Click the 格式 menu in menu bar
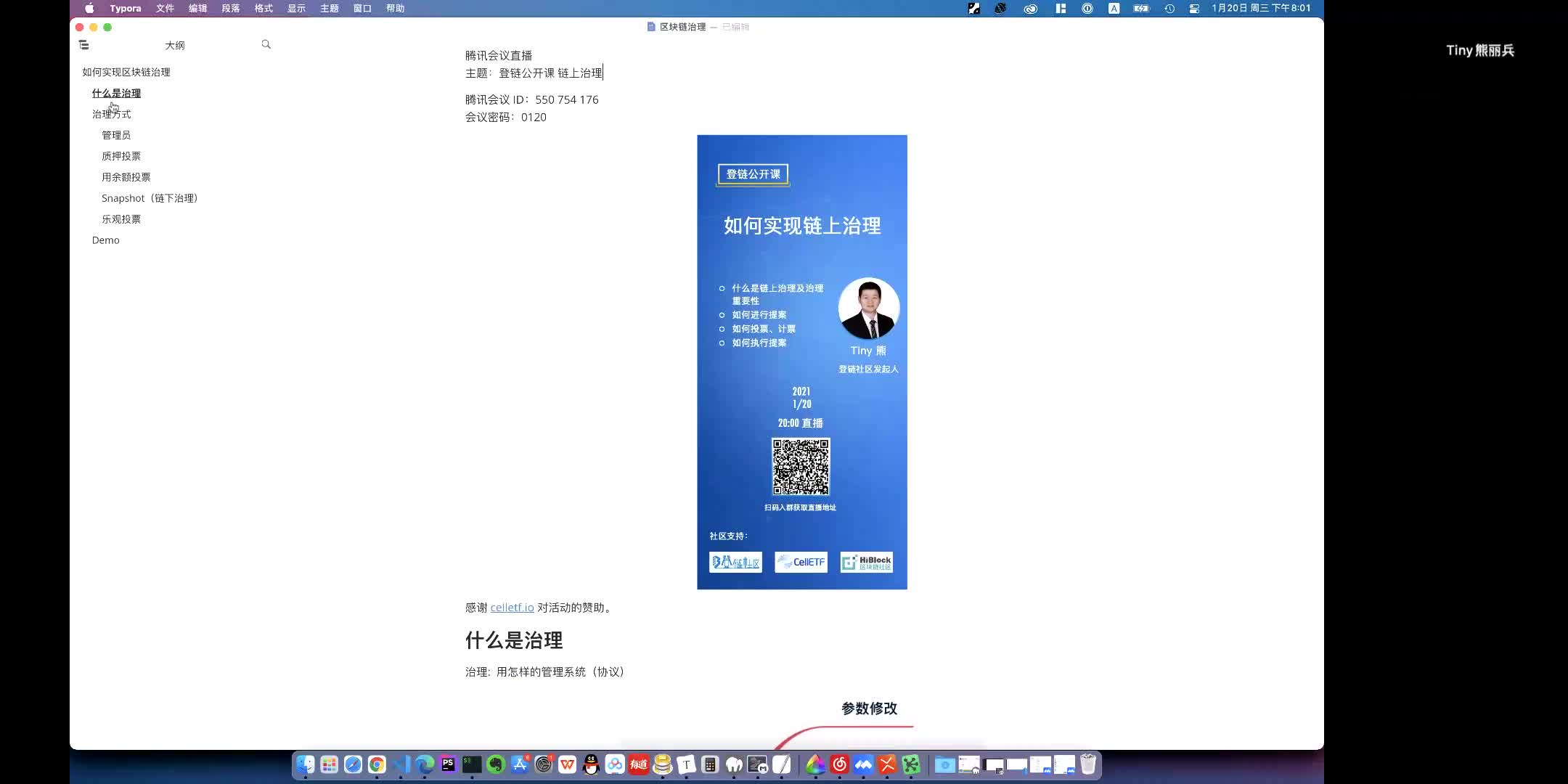The height and width of the screenshot is (784, 1568). click(x=263, y=8)
